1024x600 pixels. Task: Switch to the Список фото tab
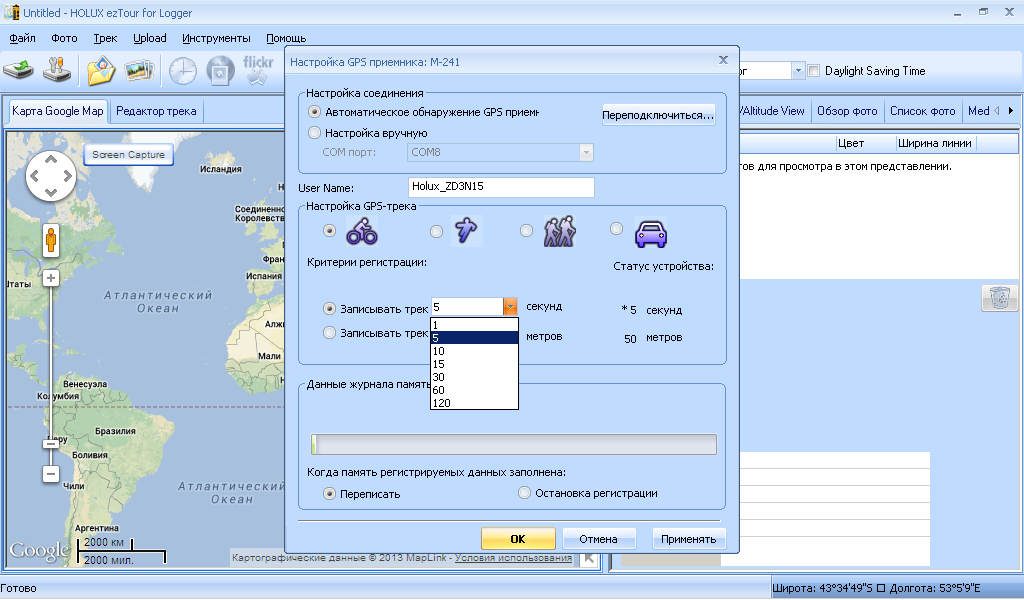(922, 110)
